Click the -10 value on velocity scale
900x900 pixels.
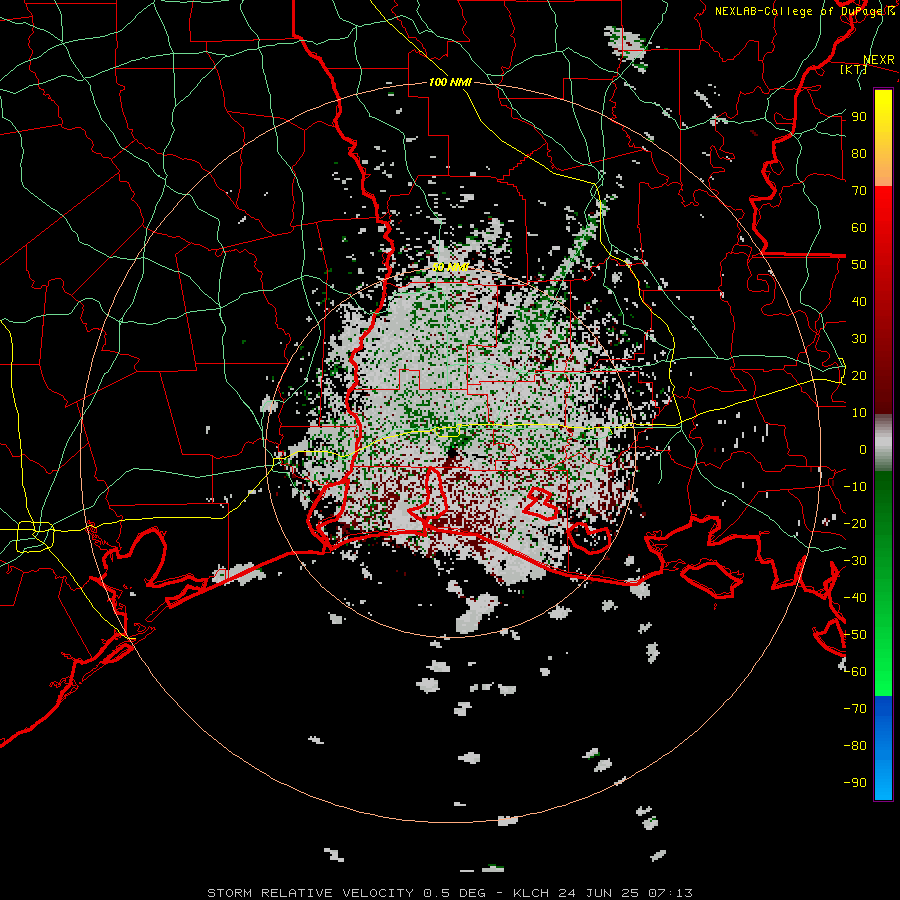click(x=855, y=487)
